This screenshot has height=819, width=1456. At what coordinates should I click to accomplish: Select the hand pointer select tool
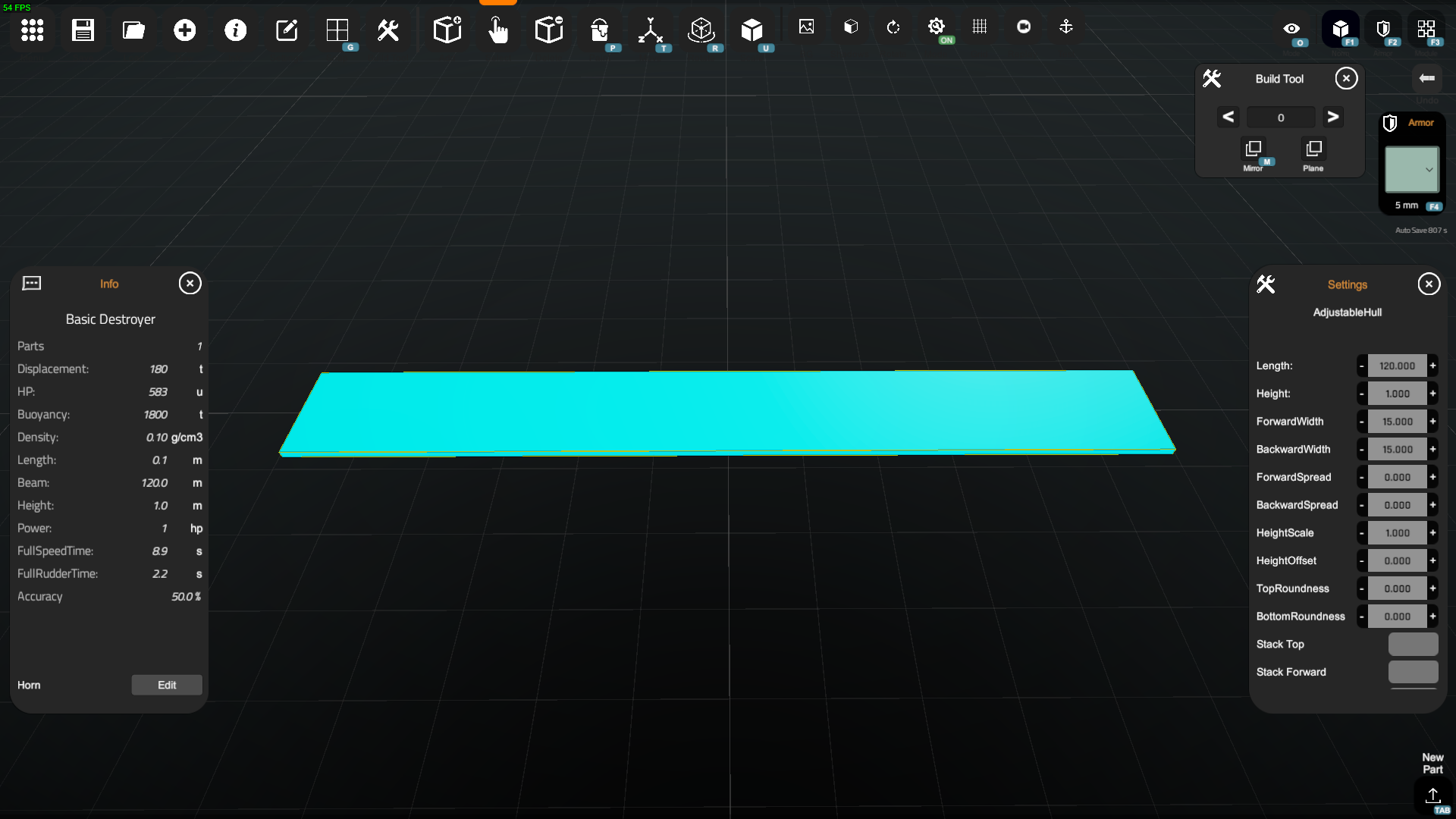click(497, 30)
